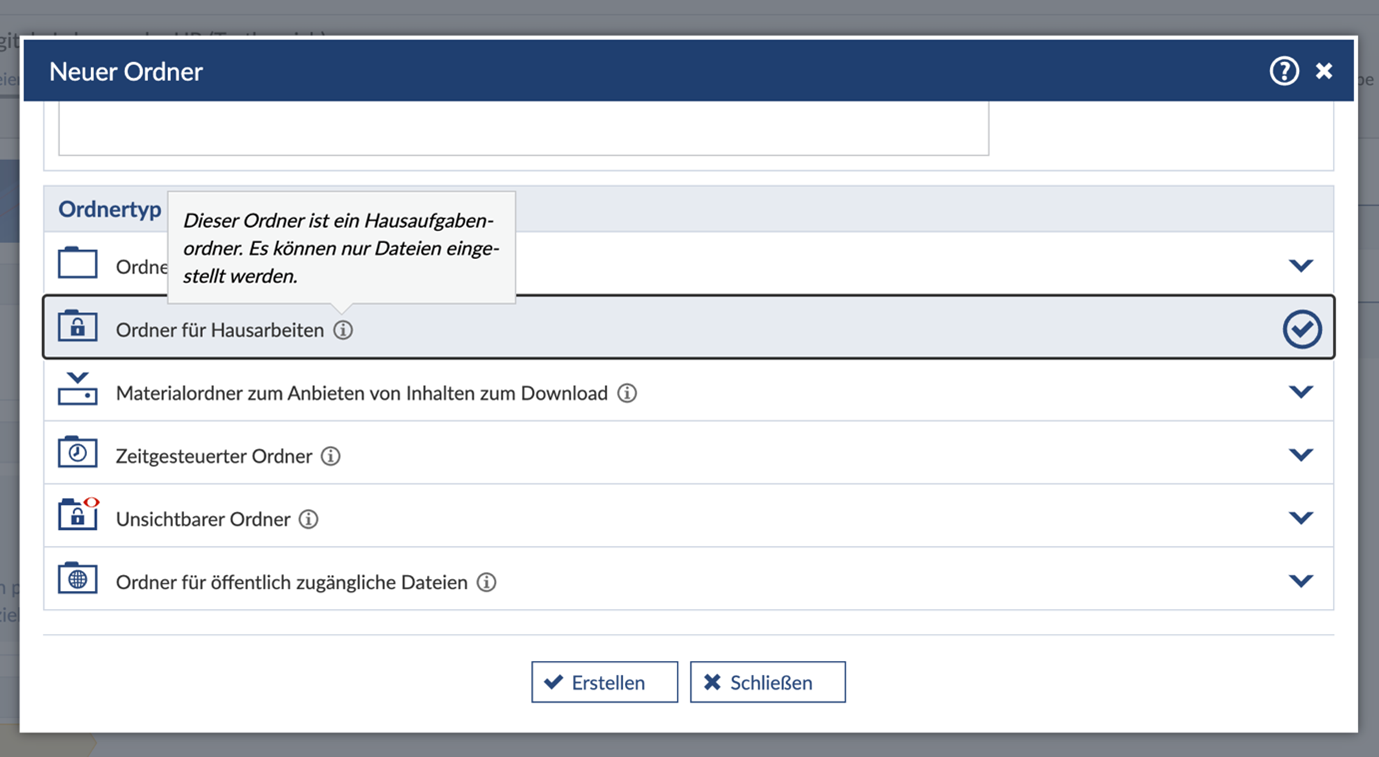Click the locked folder icon for Hausarbeiten
This screenshot has height=757, width=1379.
(77, 326)
